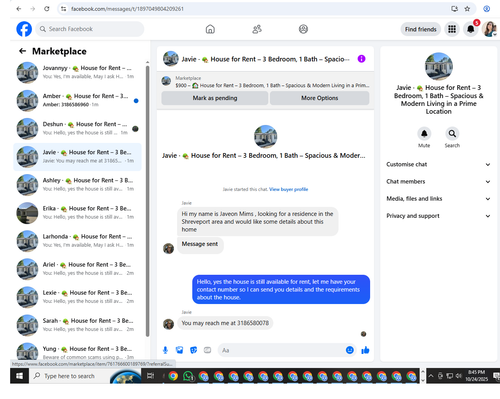The width and height of the screenshot is (500, 399).
Task: Go back using the Marketplace arrow
Action: (22, 51)
